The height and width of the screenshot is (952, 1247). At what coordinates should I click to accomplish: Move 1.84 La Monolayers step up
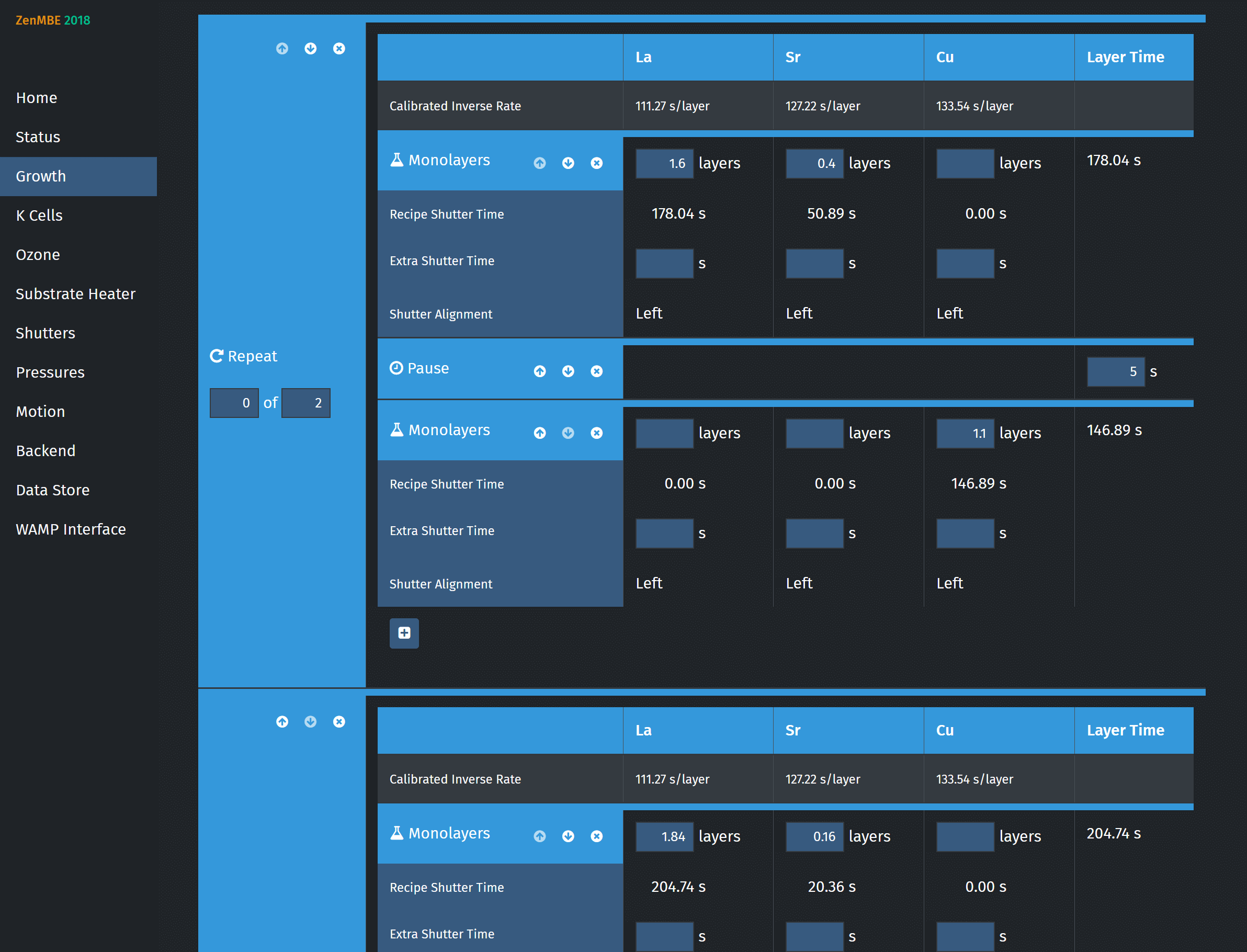(x=540, y=836)
